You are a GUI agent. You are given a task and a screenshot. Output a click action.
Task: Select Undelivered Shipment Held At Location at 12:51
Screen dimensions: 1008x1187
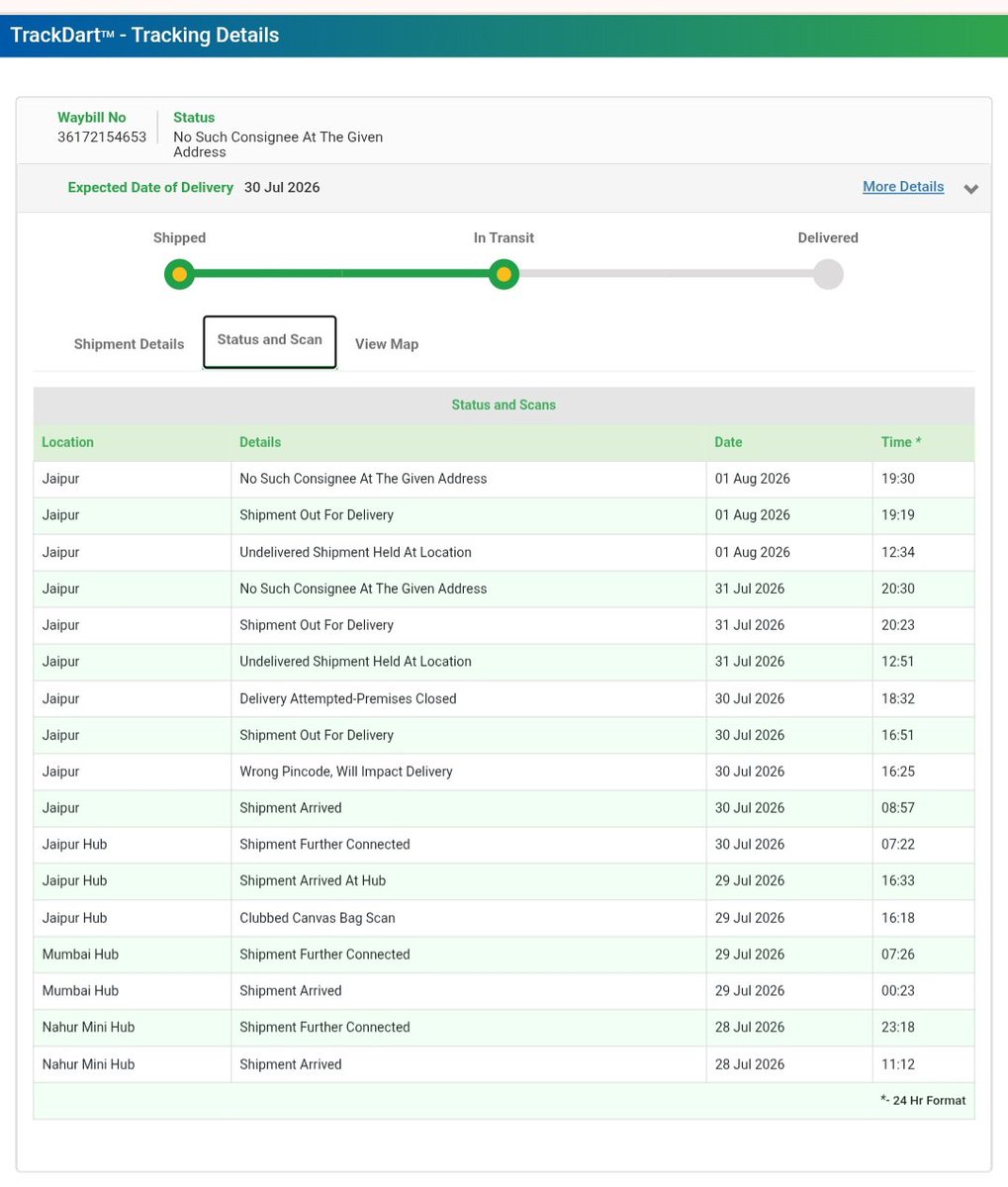504,662
